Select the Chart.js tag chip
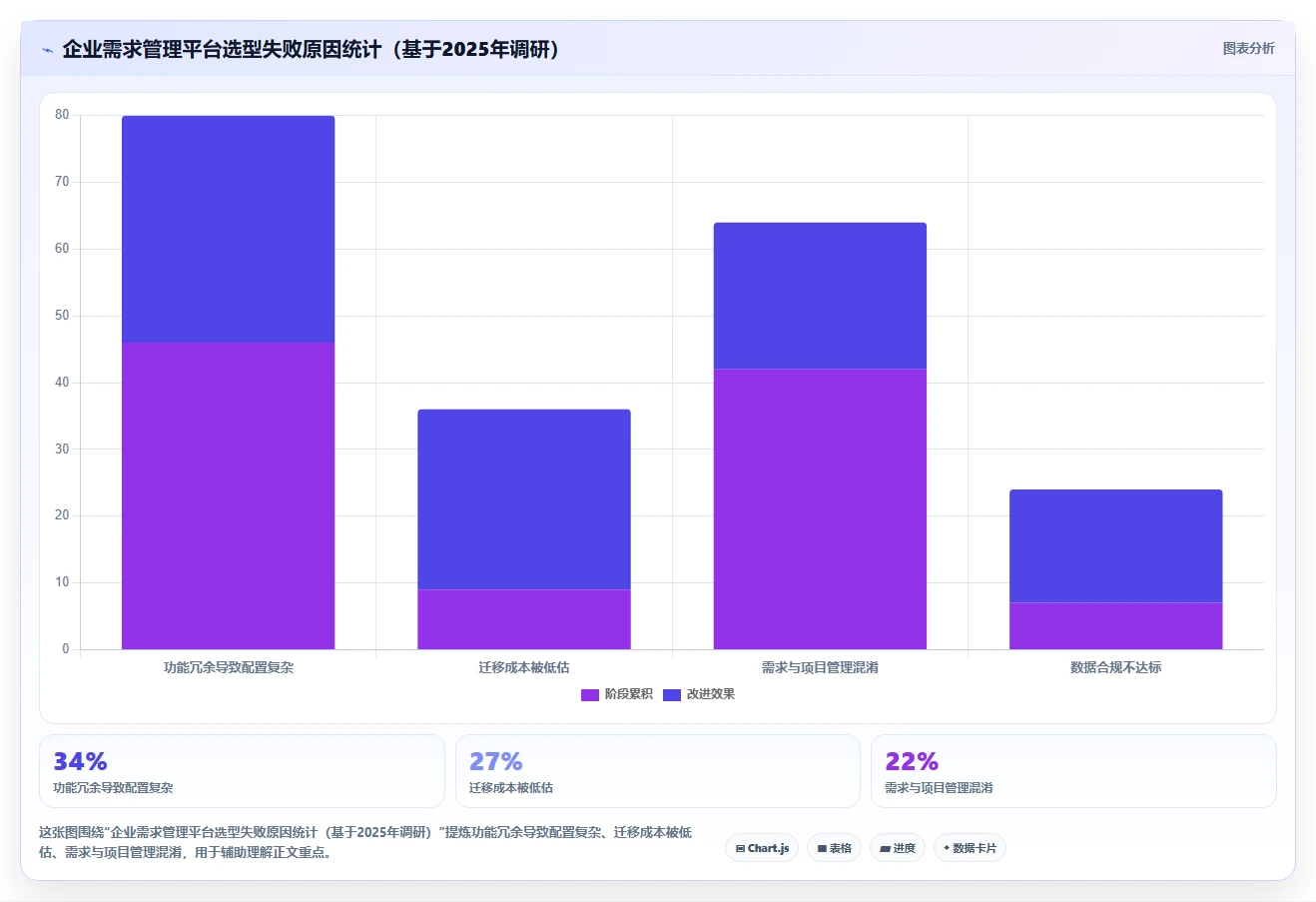Screen dimensions: 1316x902 point(762,848)
